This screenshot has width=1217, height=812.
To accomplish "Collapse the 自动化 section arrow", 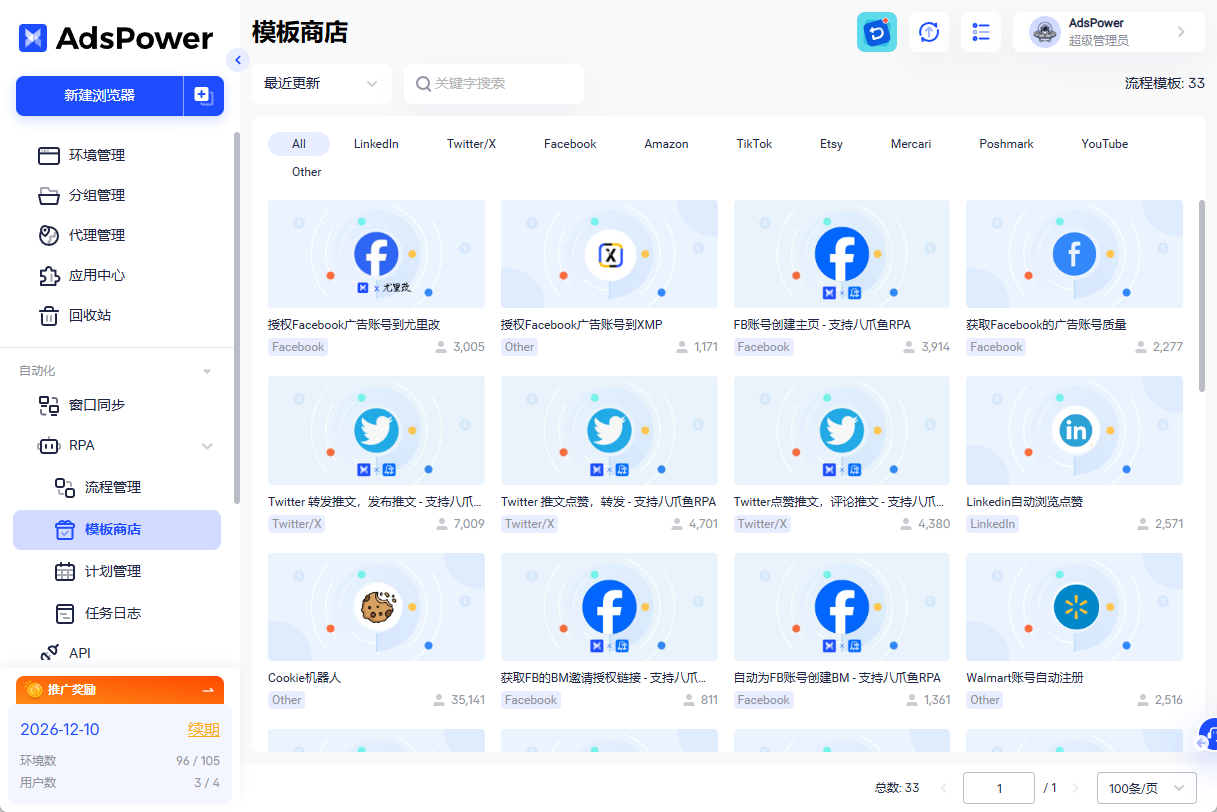I will [x=207, y=371].
